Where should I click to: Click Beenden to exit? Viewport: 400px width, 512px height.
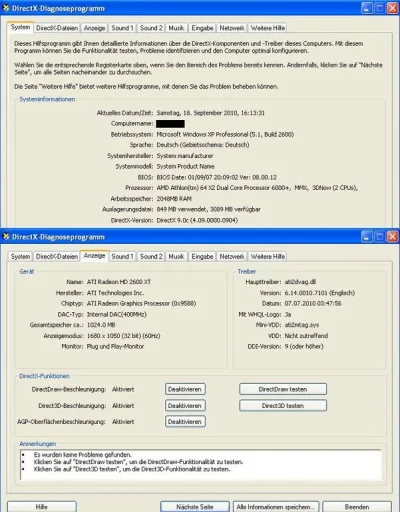coord(357,507)
